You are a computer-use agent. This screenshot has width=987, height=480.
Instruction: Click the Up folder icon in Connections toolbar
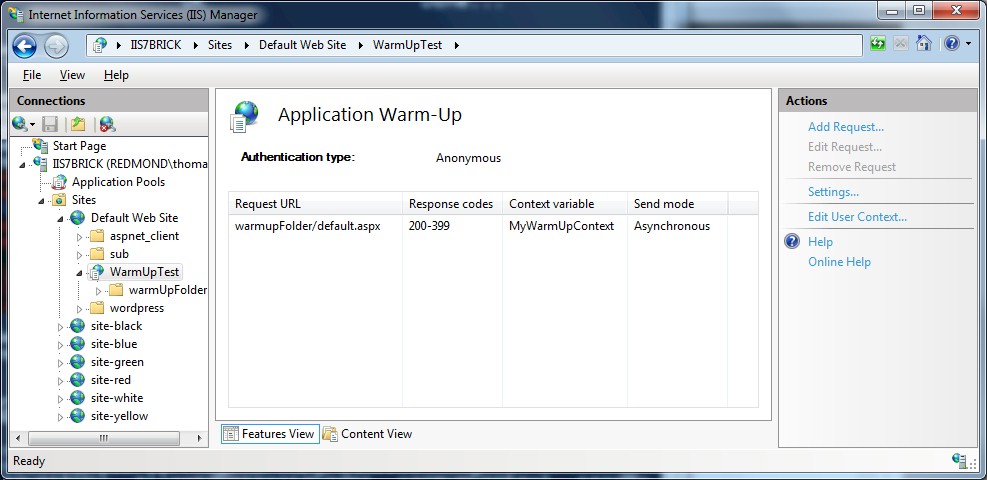(77, 124)
